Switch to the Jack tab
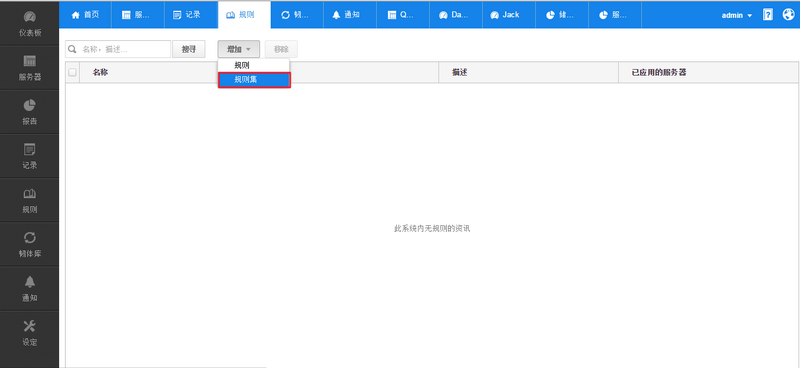 (x=509, y=15)
